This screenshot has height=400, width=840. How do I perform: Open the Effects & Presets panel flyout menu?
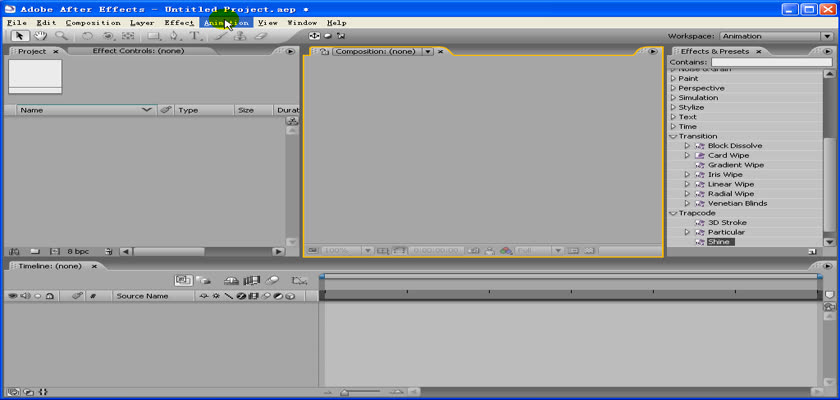point(828,51)
